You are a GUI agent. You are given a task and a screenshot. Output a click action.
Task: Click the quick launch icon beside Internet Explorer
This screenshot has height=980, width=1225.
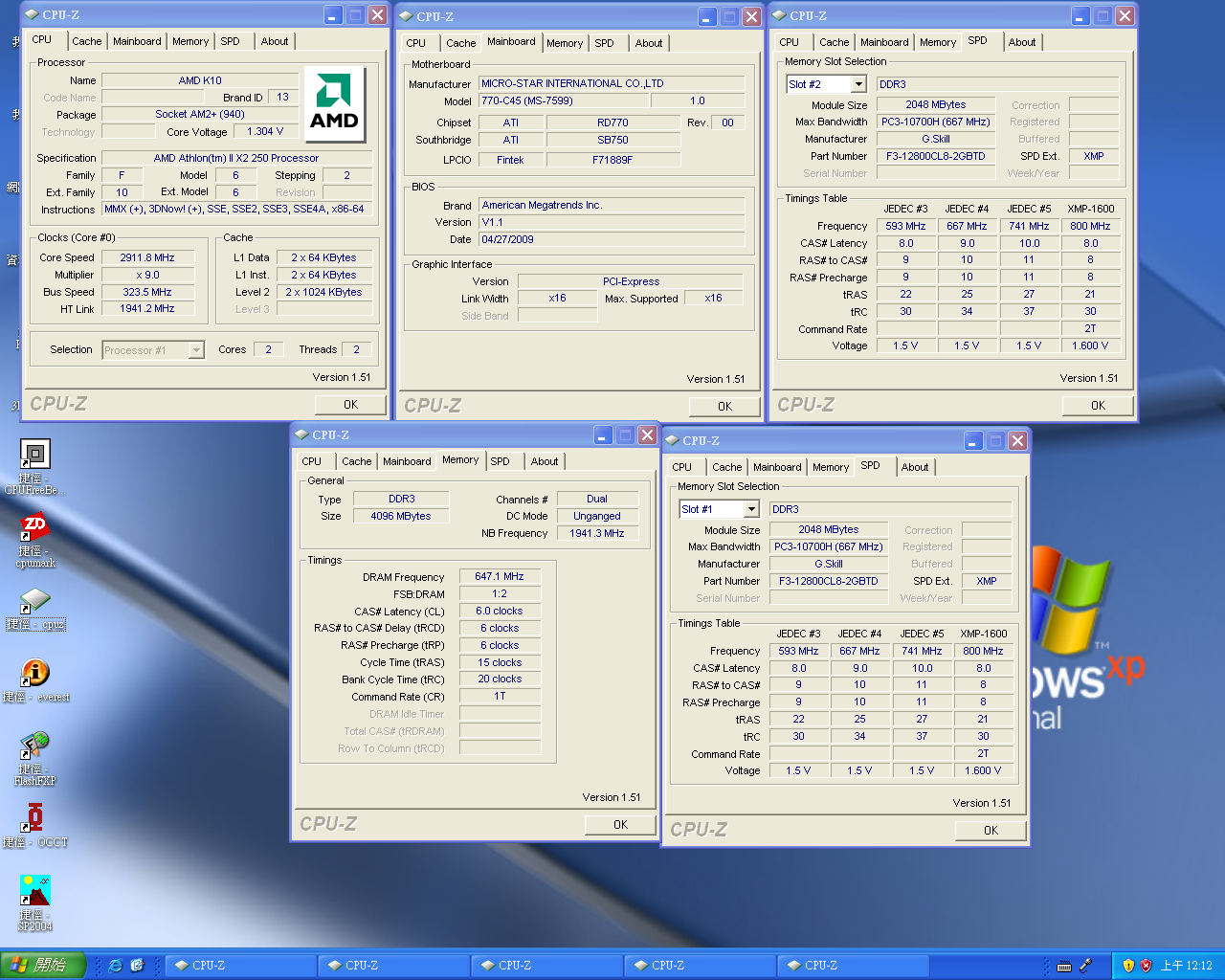pyautogui.click(x=137, y=966)
